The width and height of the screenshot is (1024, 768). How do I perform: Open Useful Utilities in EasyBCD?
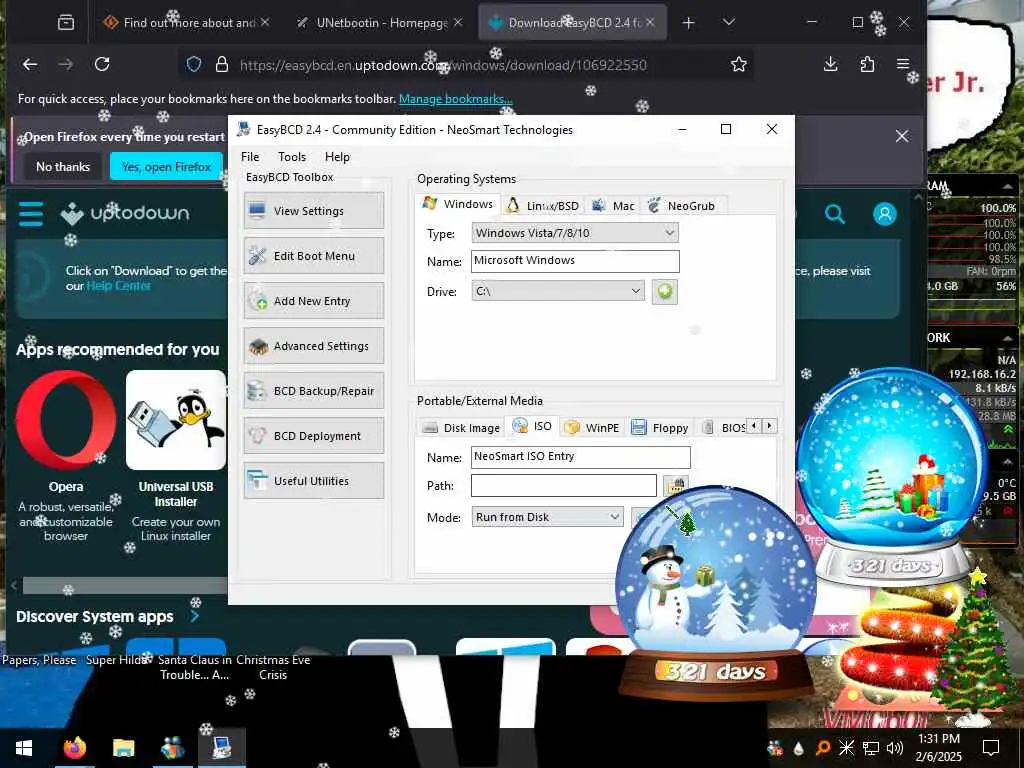(x=313, y=481)
